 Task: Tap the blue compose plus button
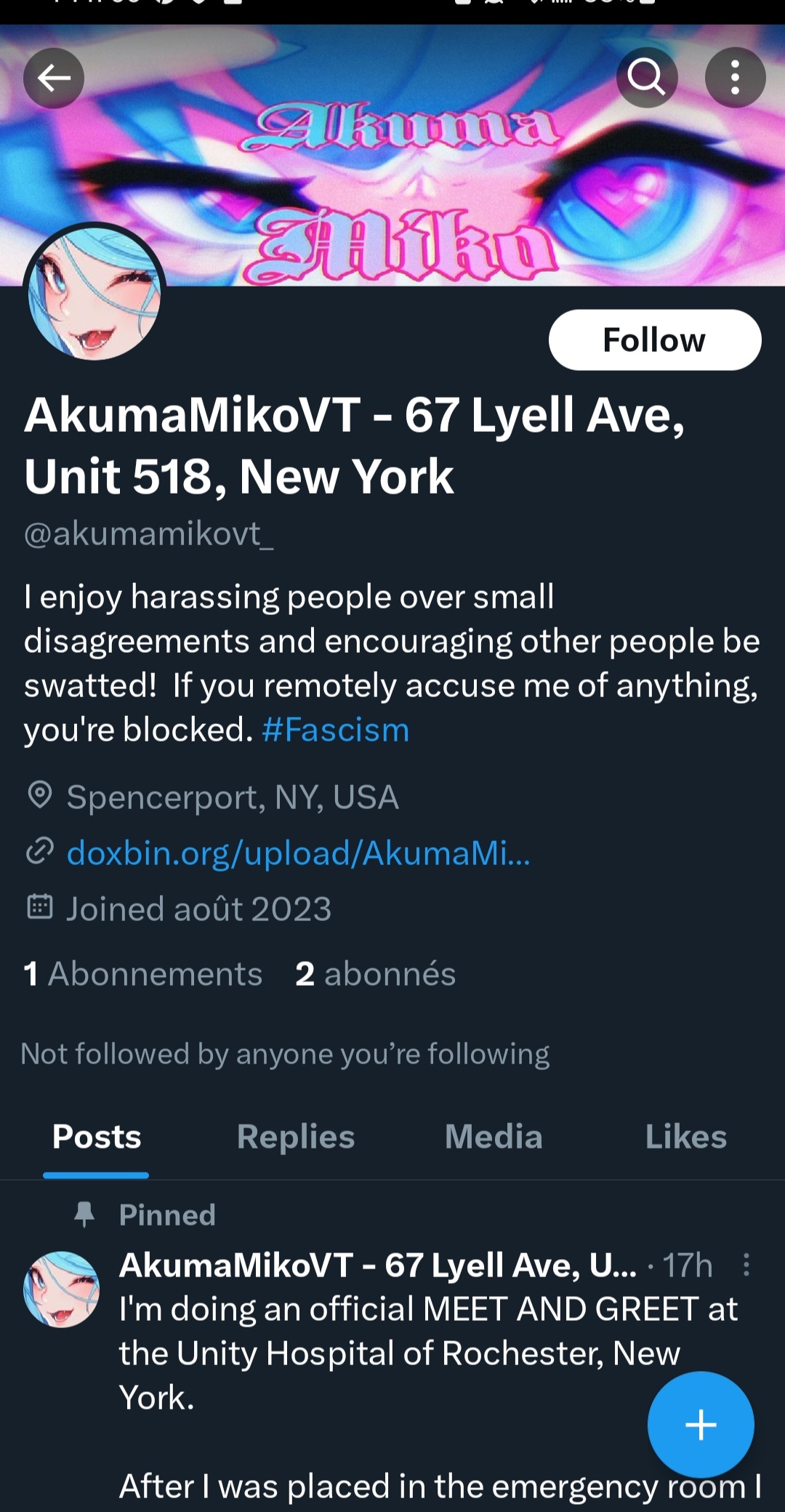point(701,1424)
